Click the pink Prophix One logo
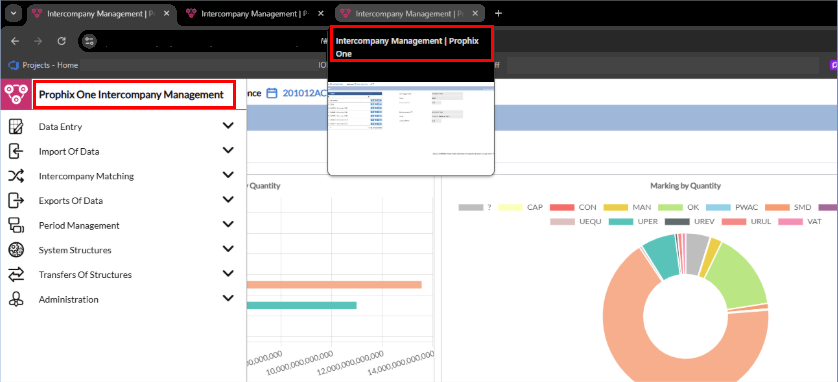Viewport: 838px width, 382px height. 16,95
